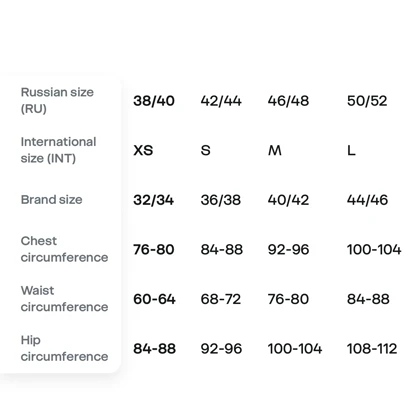
Task: Click the Brand size row label
Action: coord(51,200)
